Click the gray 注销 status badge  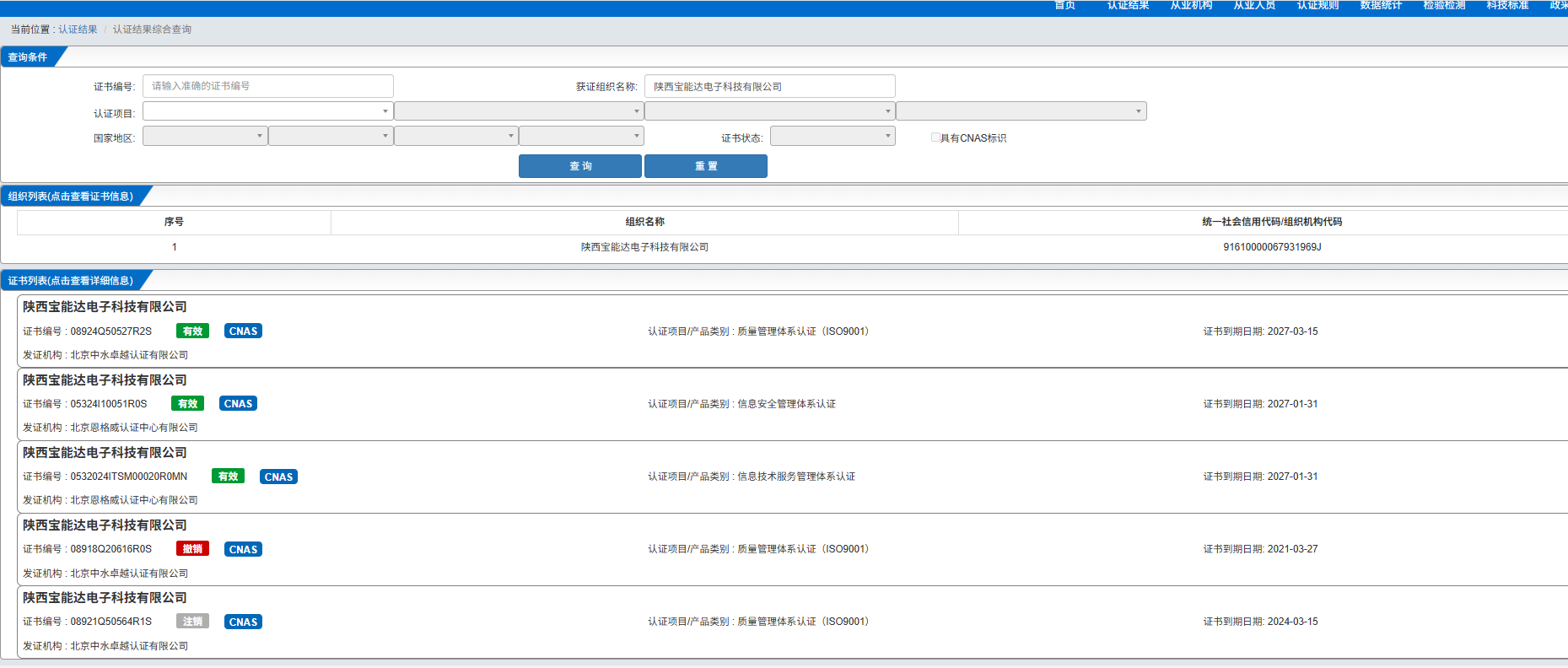[192, 622]
